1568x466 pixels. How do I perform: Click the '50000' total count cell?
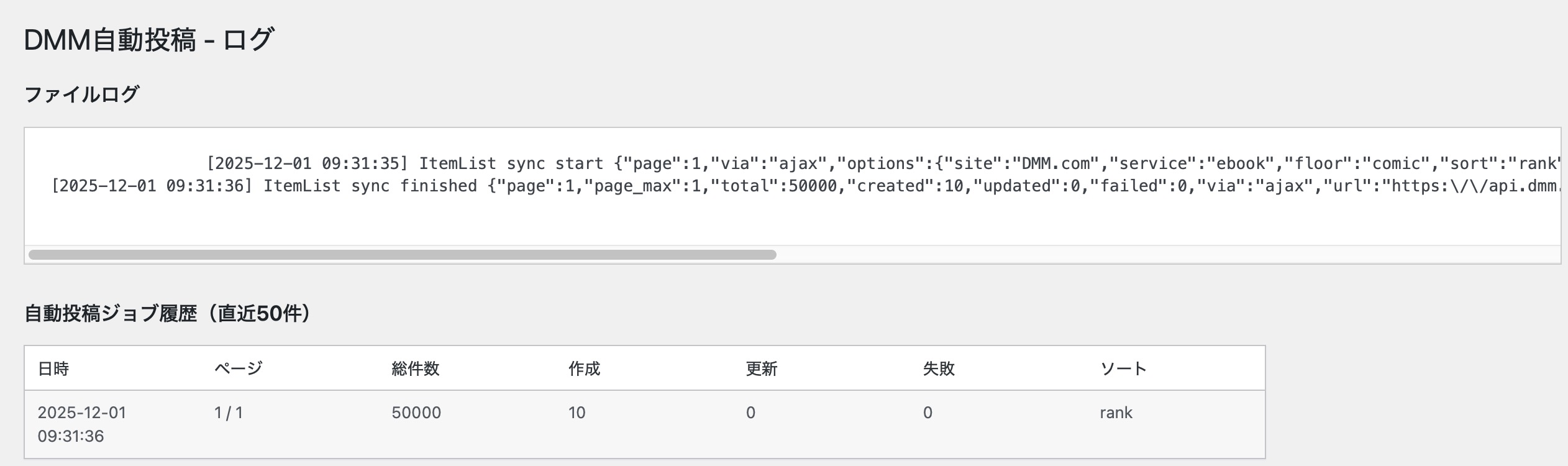[416, 413]
